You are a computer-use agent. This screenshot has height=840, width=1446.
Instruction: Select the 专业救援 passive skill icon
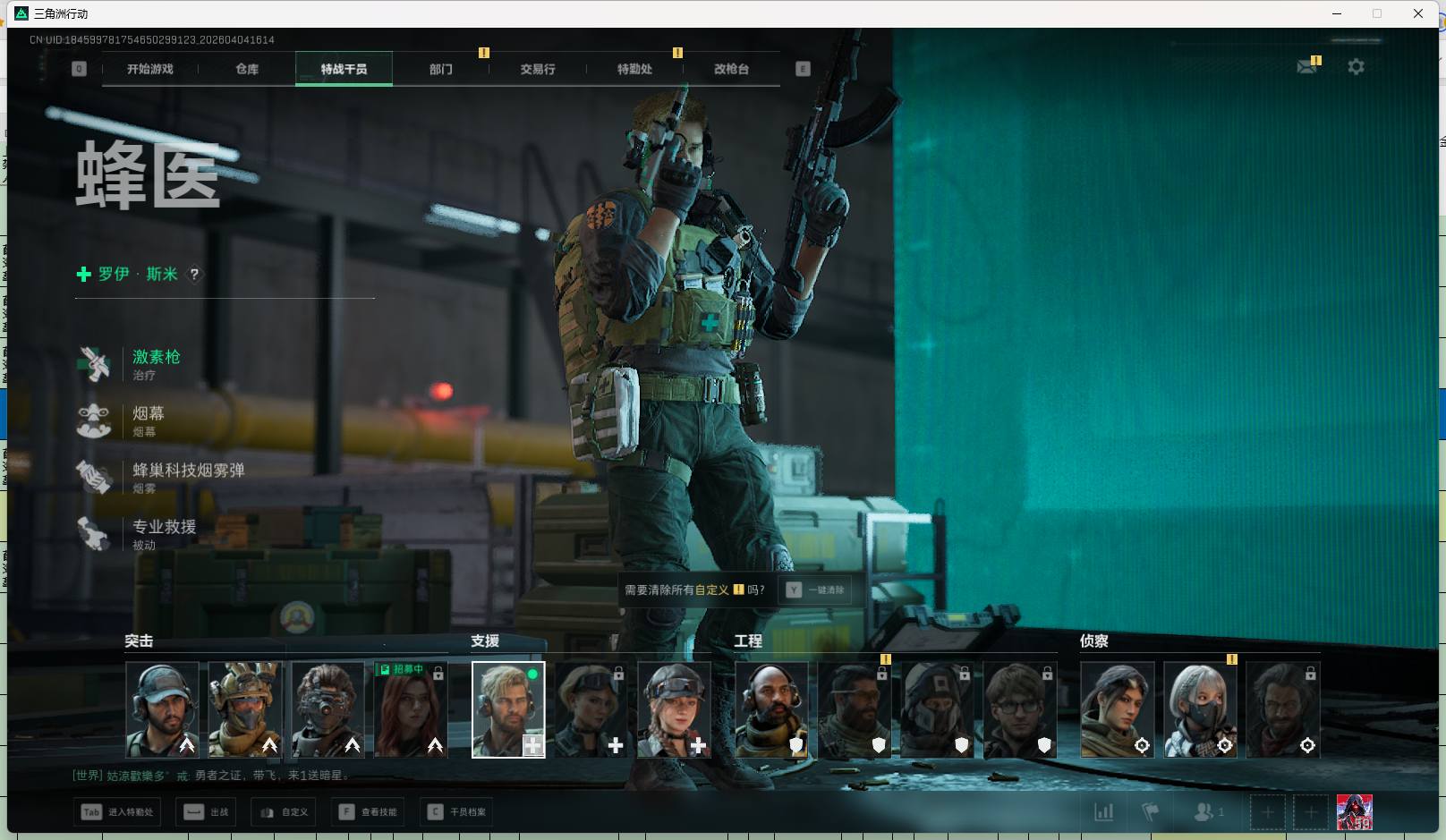(94, 533)
